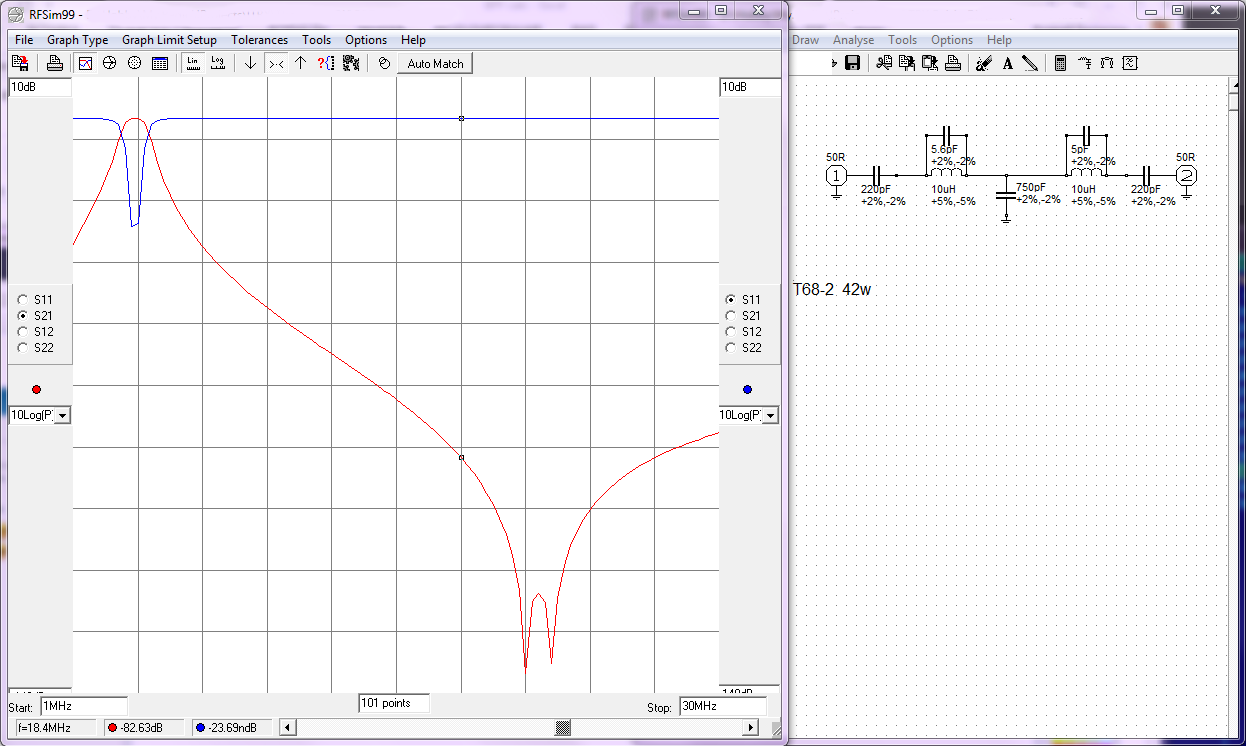The image size is (1246, 746).
Task: Click the 101 points field
Action: [x=393, y=703]
